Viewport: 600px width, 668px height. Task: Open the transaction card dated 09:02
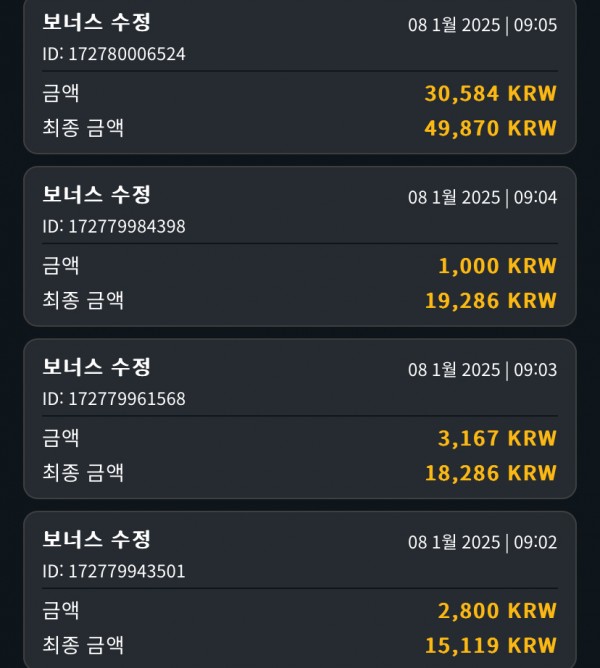pyautogui.click(x=300, y=590)
